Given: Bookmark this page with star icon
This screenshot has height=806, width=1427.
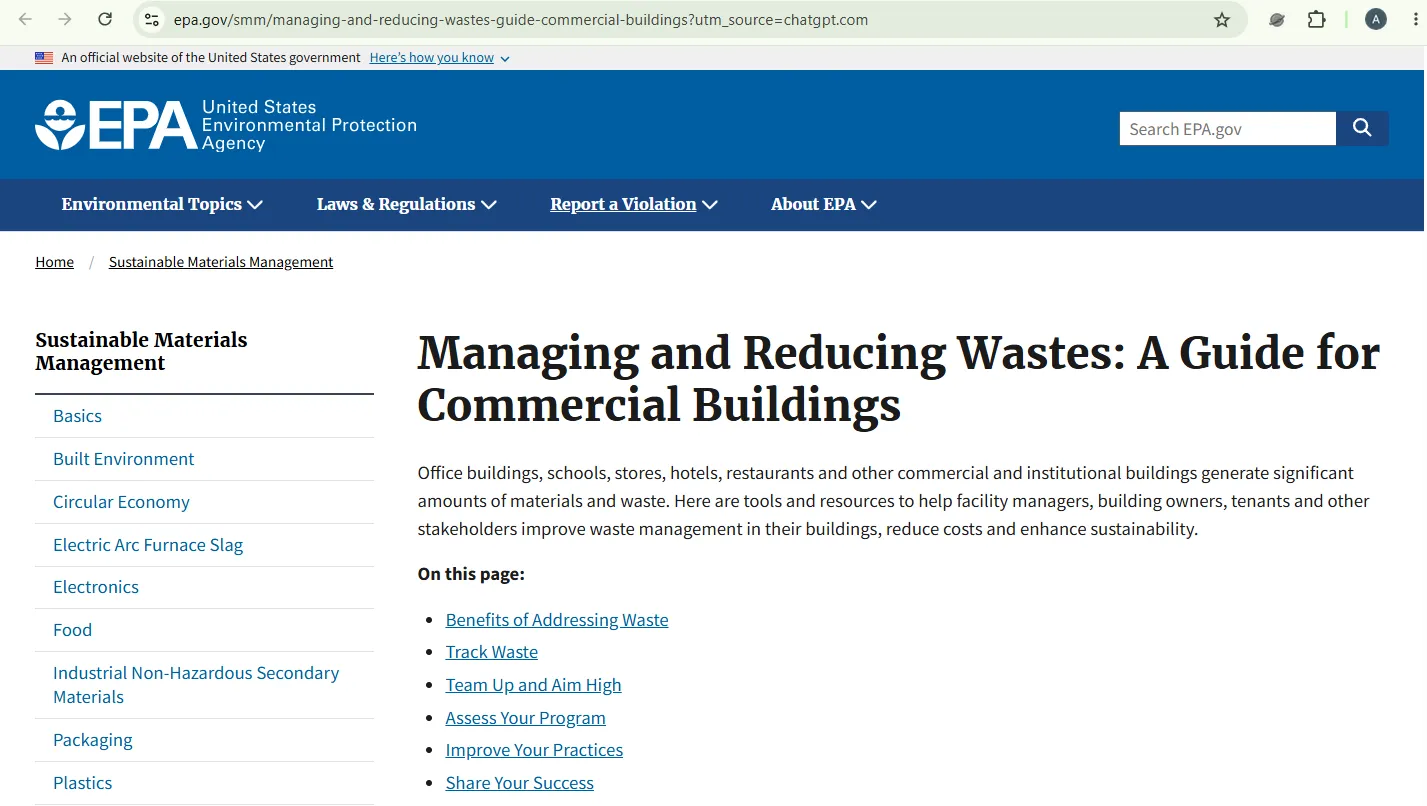Looking at the screenshot, I should point(1221,19).
